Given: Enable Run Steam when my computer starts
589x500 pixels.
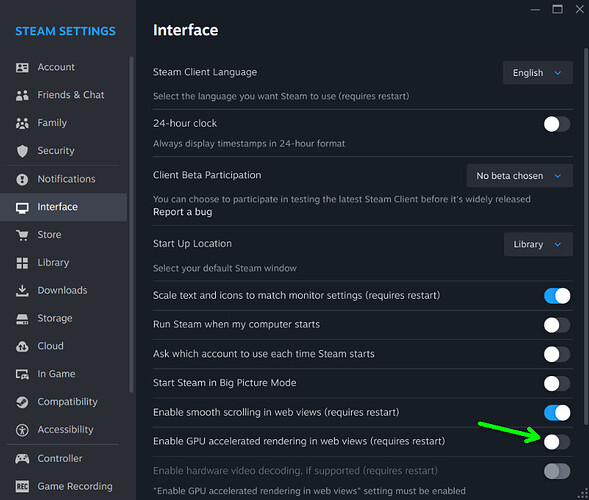Looking at the screenshot, I should point(557,325).
